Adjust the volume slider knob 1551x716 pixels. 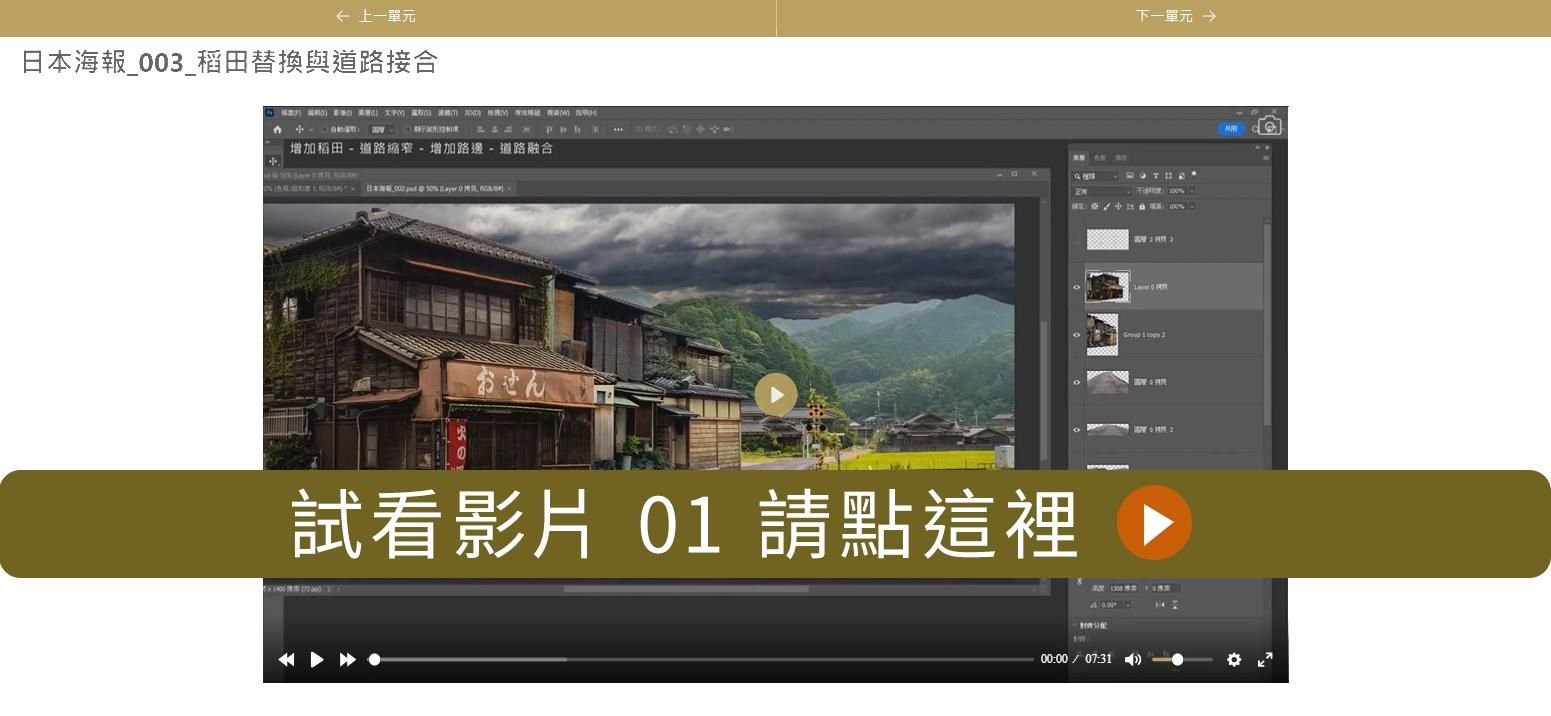[1177, 659]
